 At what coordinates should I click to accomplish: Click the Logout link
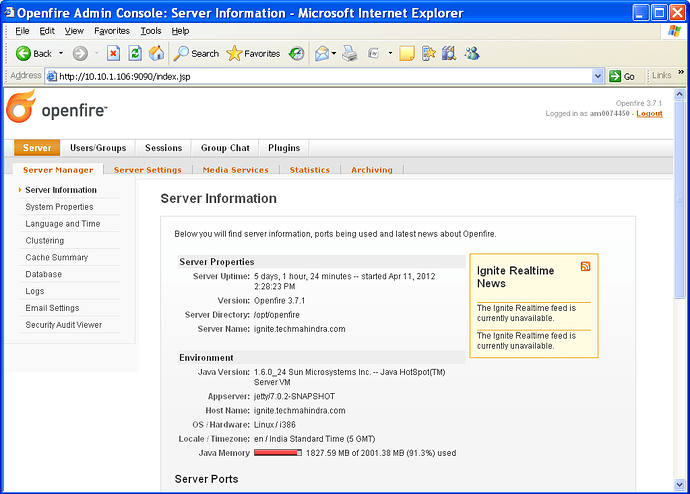coord(649,113)
